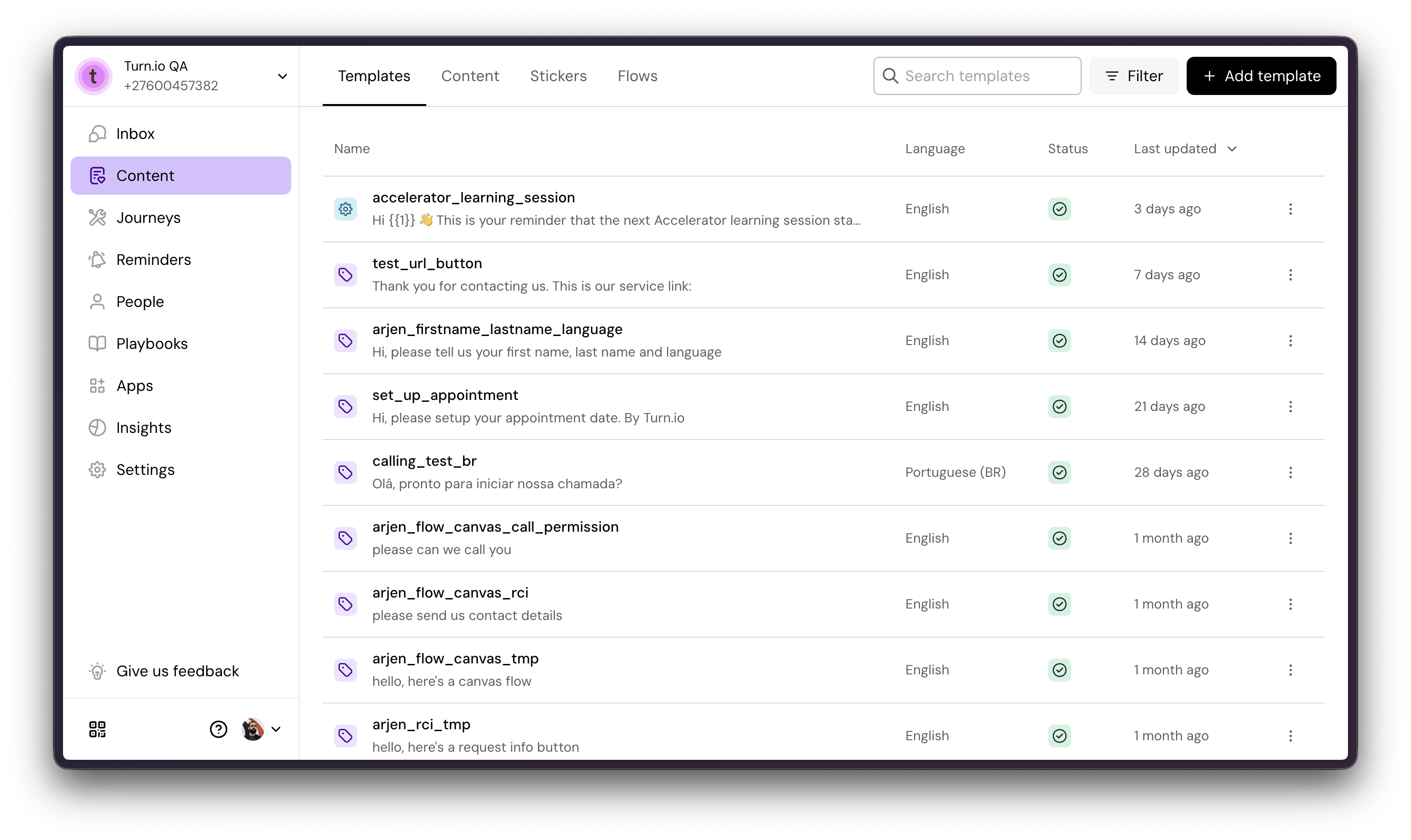
Task: Click the tag icon for set_up_appointment
Action: (x=345, y=407)
